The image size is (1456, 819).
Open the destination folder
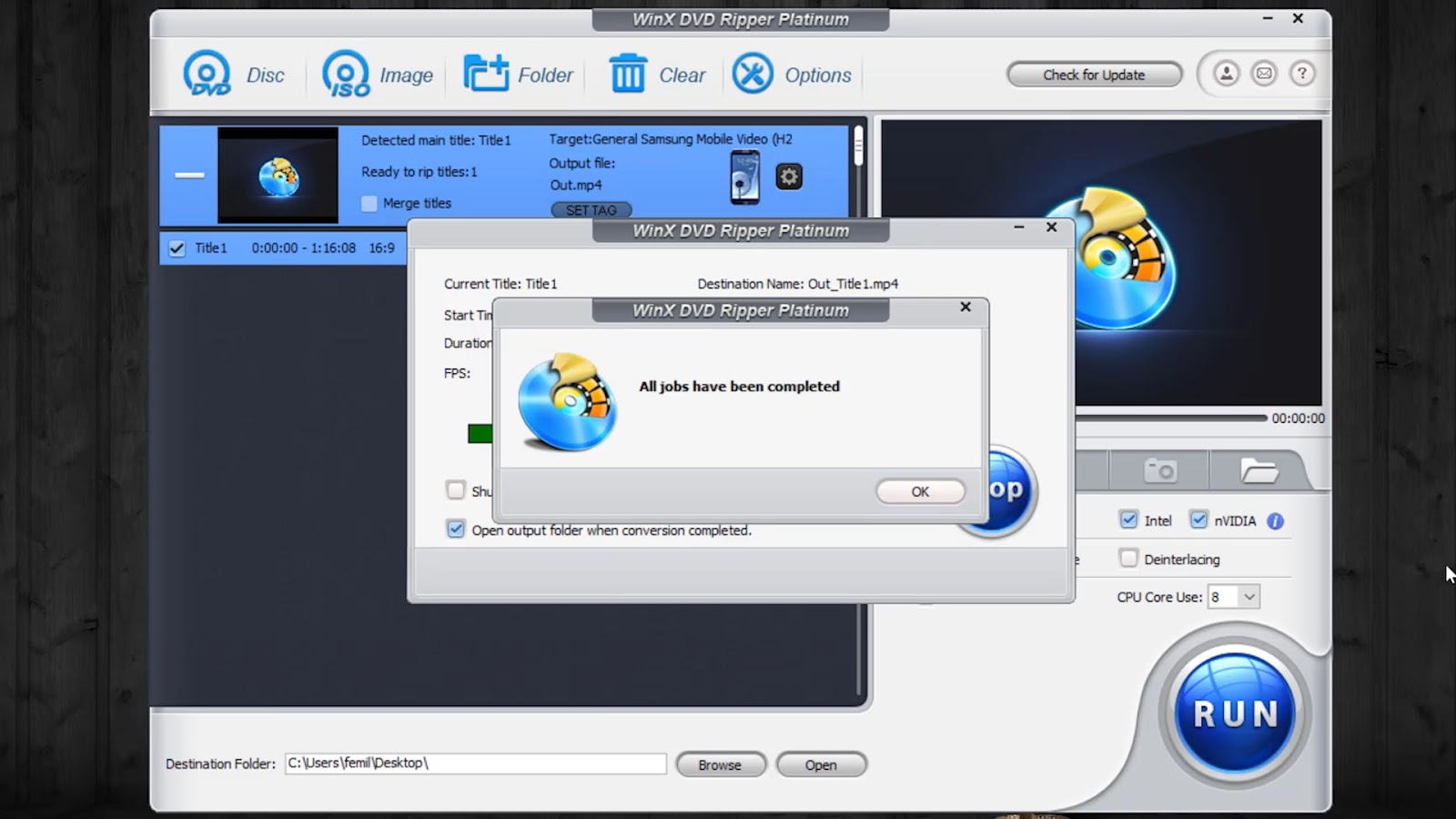click(x=821, y=764)
